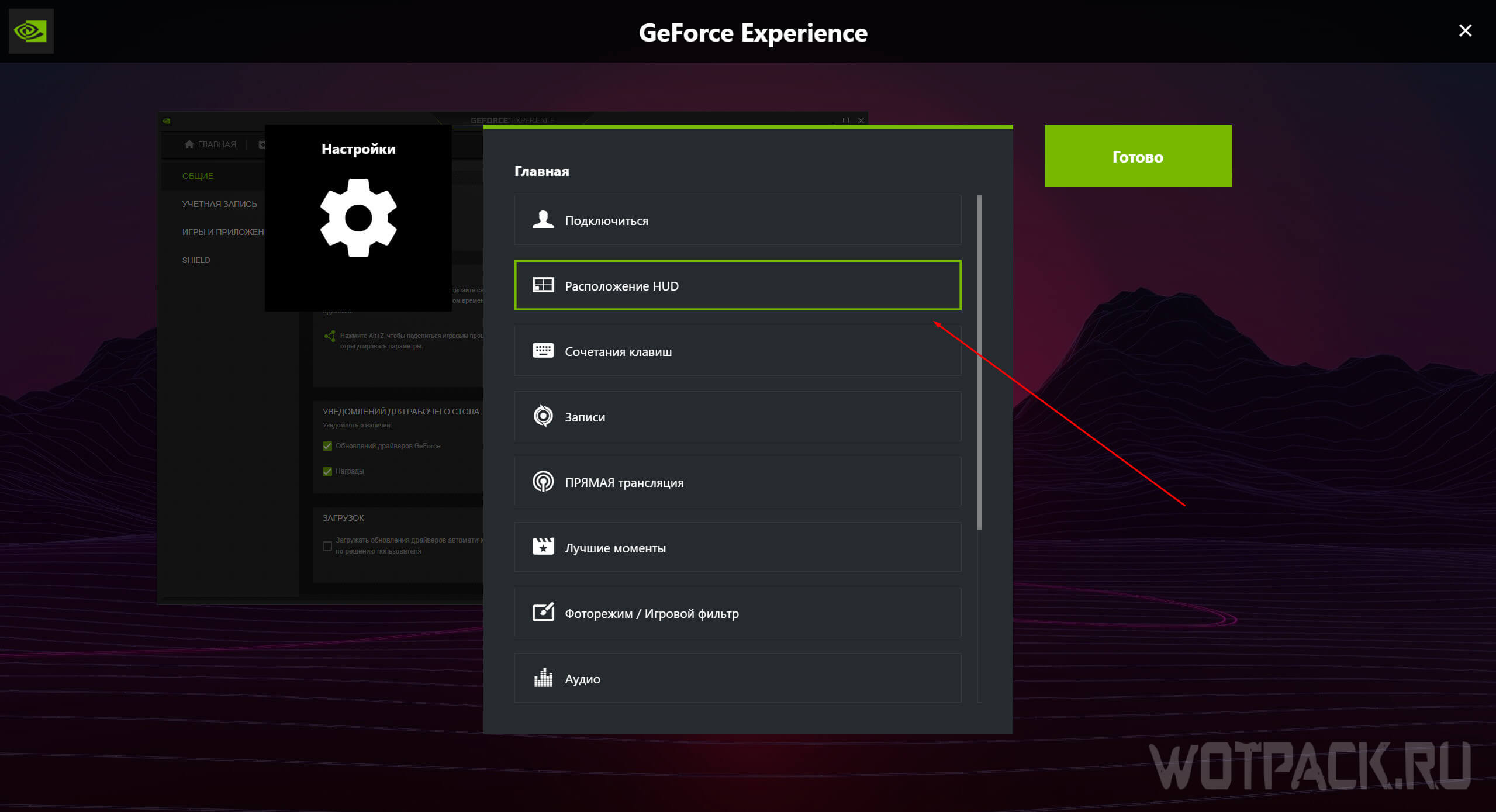Click the recording icon next to Записи
The height and width of the screenshot is (812, 1496).
(x=543, y=416)
